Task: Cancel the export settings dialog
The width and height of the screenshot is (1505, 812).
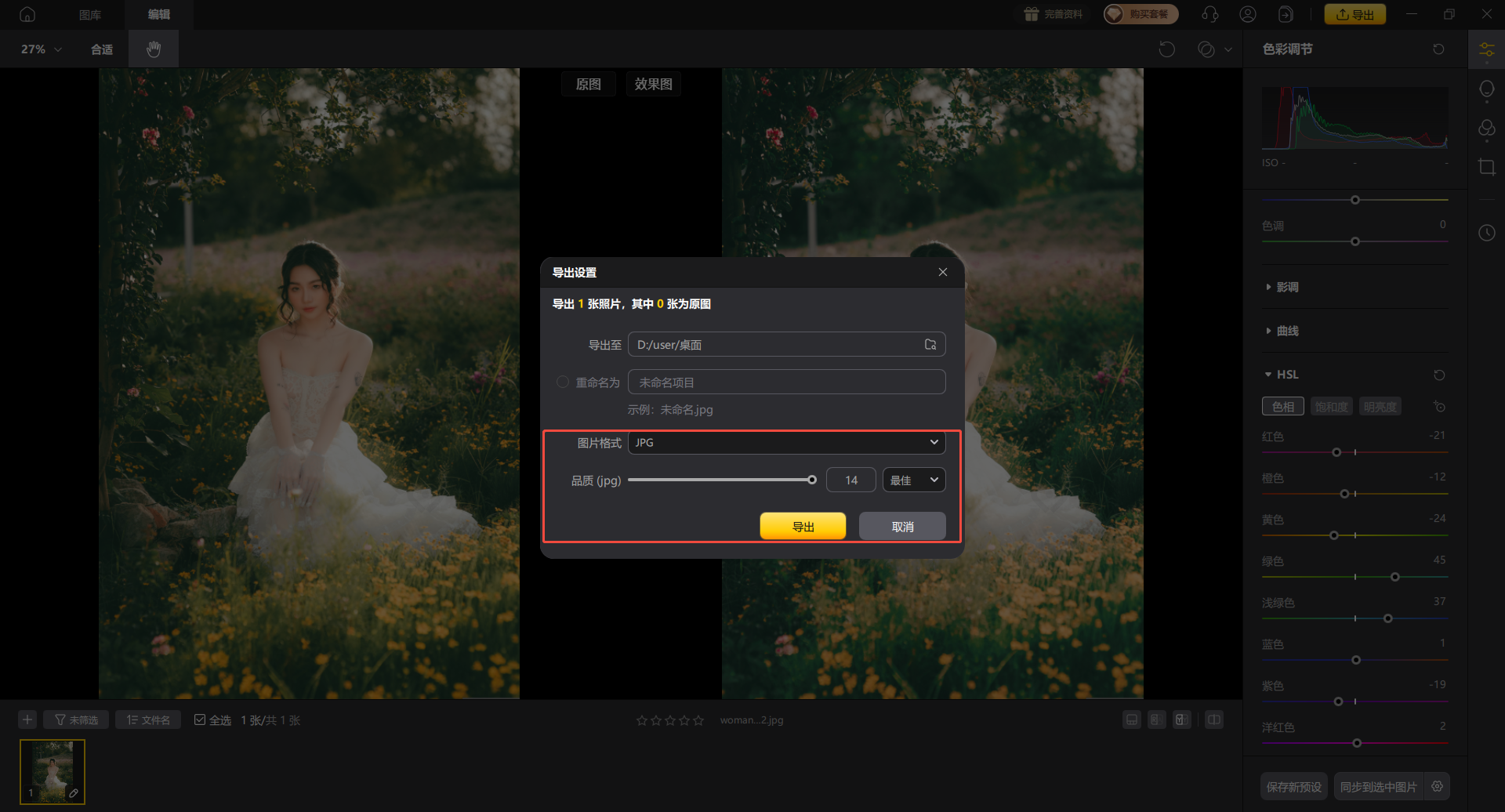Action: [902, 527]
